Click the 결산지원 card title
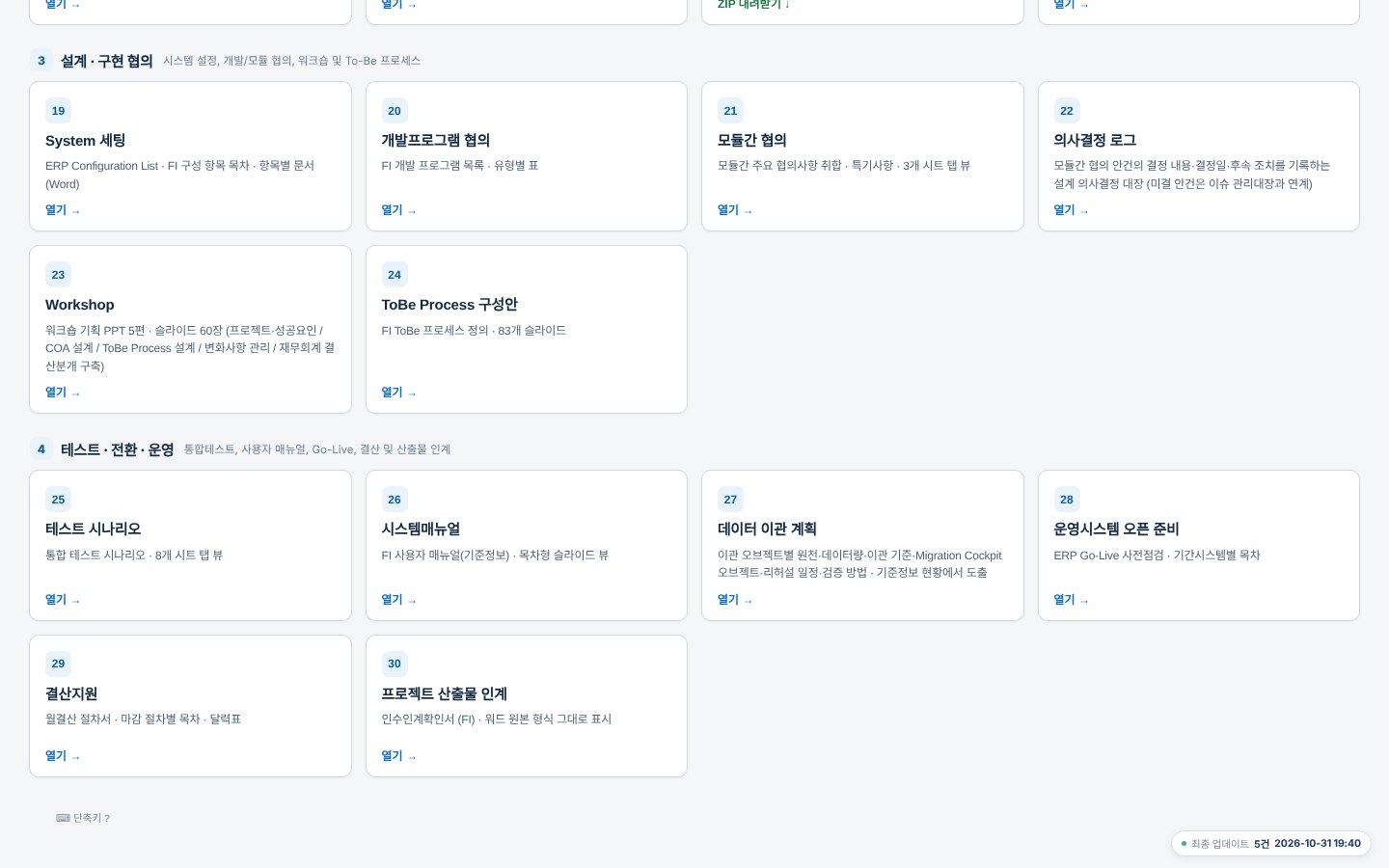1389x868 pixels. pos(71,694)
